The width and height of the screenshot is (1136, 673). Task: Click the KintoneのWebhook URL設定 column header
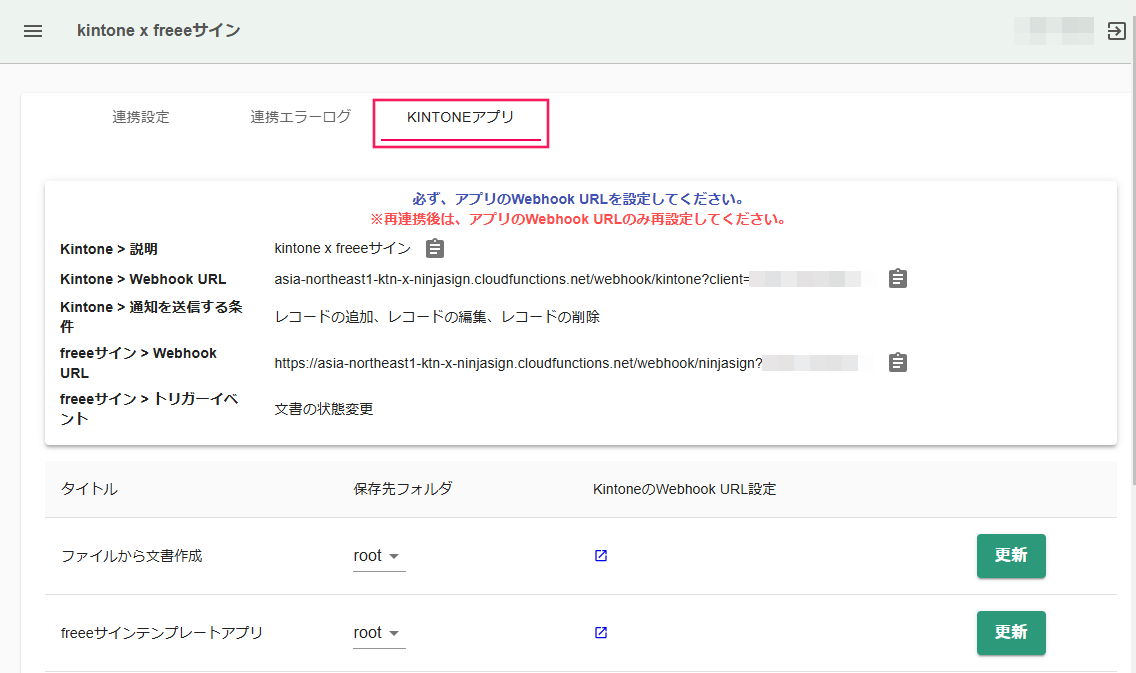685,489
